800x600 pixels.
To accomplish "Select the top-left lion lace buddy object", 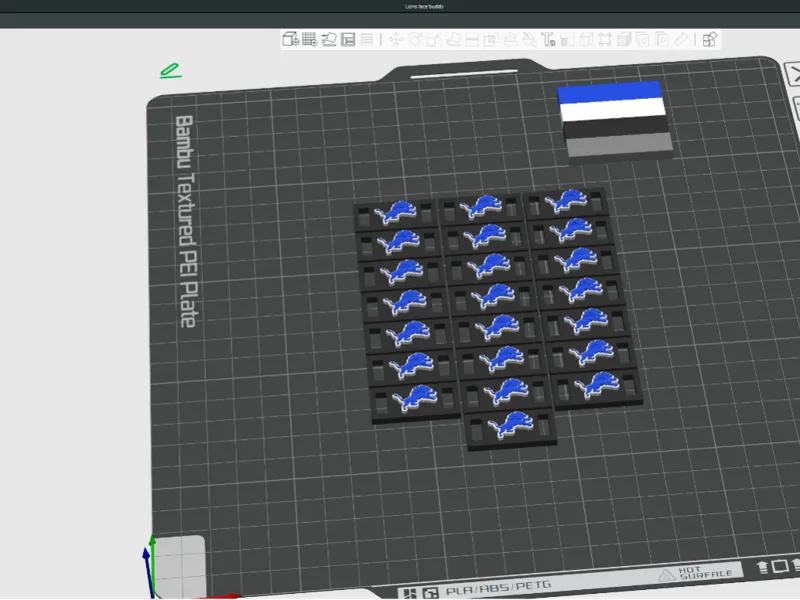I will coord(396,215).
